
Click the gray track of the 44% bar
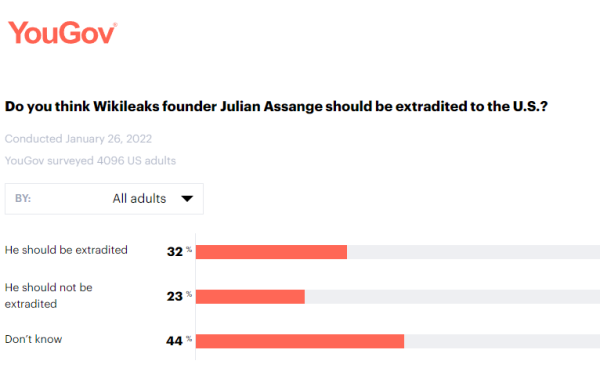(x=502, y=341)
